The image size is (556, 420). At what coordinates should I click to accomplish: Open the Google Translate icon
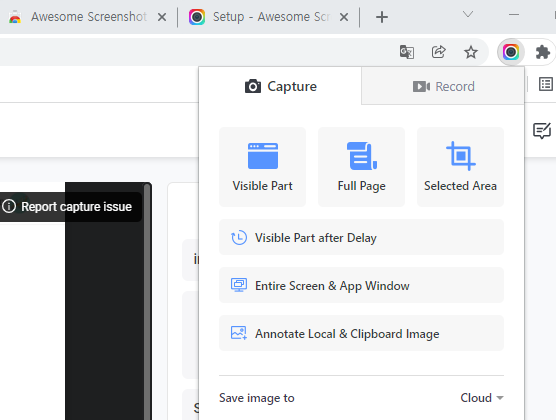(407, 52)
